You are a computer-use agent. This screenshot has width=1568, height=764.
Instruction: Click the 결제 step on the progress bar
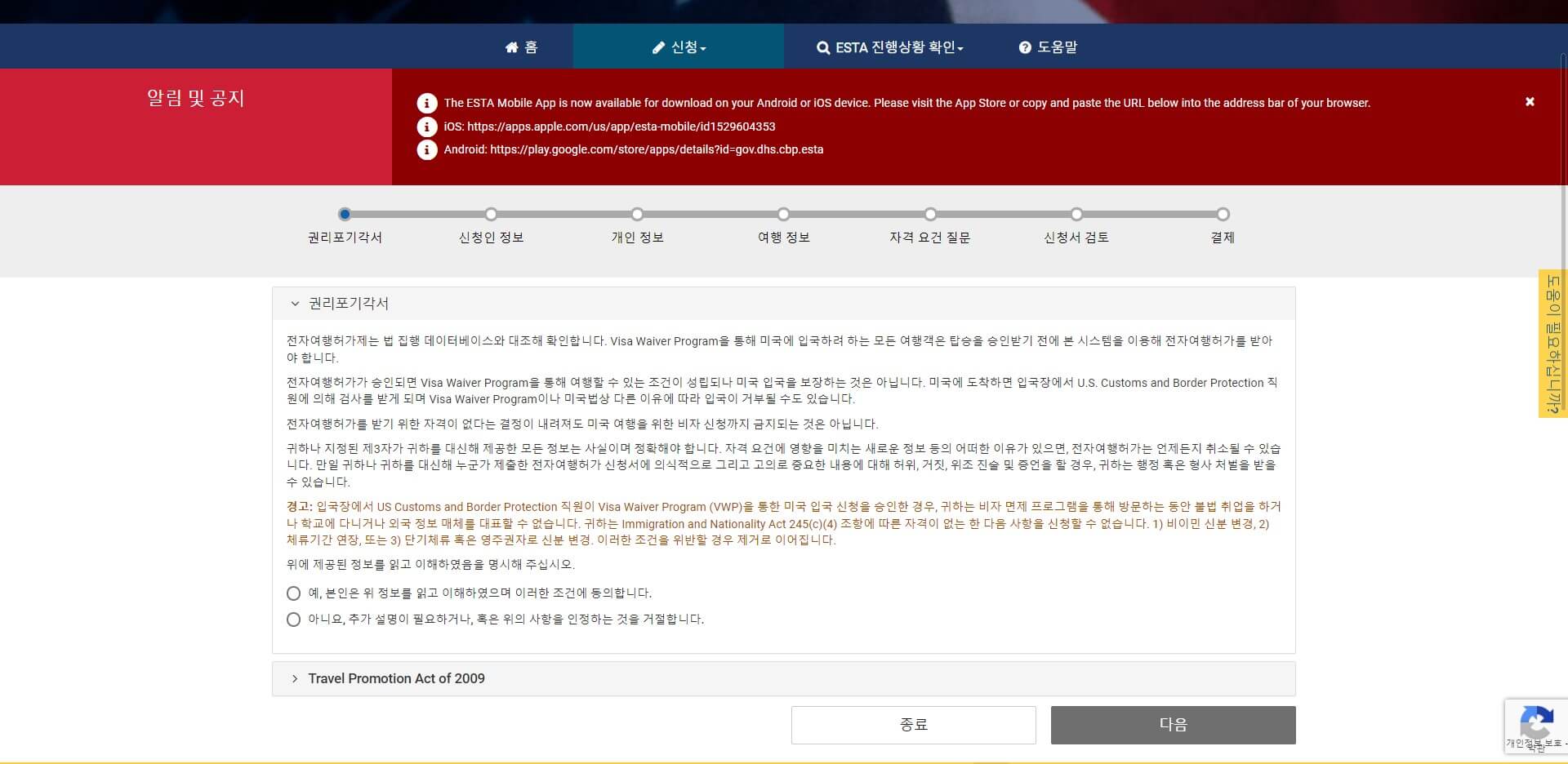point(1223,215)
